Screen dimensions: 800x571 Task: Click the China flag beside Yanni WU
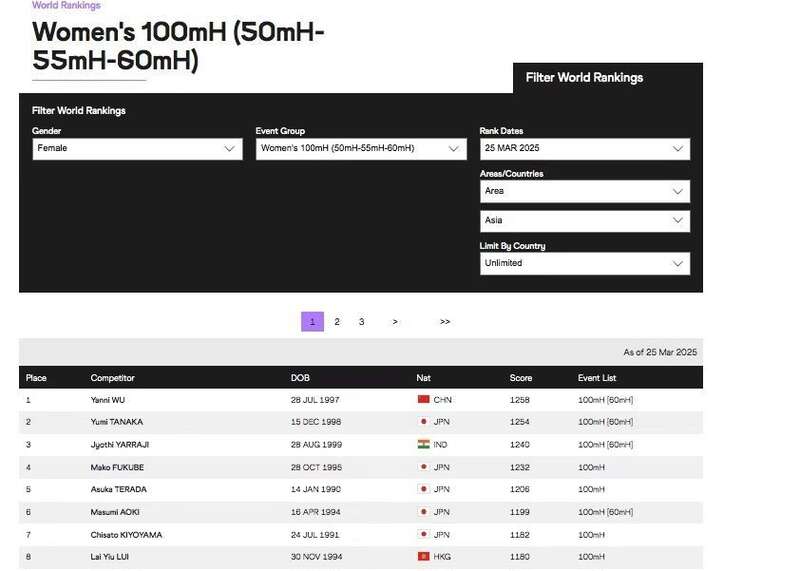click(423, 400)
